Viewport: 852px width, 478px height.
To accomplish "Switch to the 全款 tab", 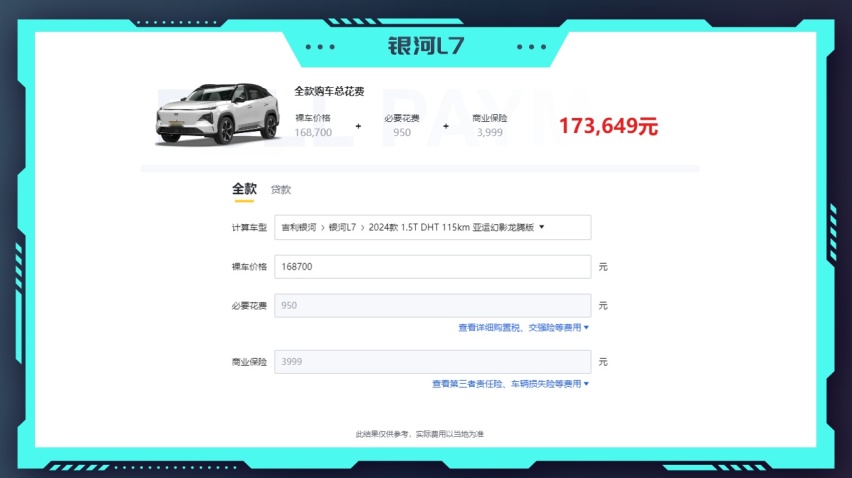I will pos(244,189).
